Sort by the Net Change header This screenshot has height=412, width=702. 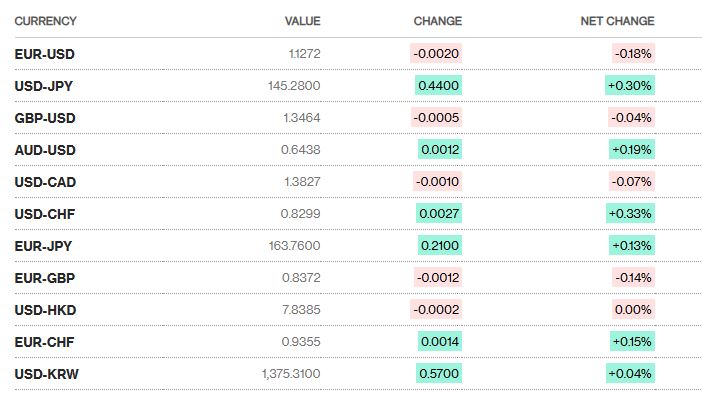(617, 21)
